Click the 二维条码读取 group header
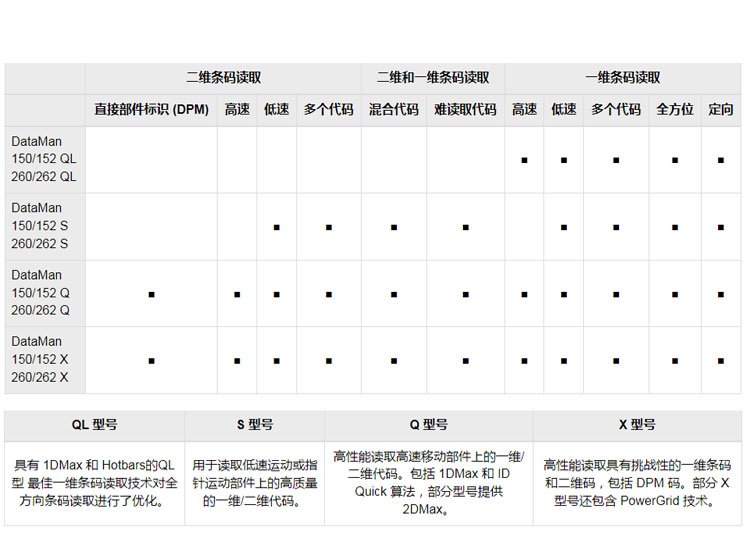The image size is (750, 545). 223,78
